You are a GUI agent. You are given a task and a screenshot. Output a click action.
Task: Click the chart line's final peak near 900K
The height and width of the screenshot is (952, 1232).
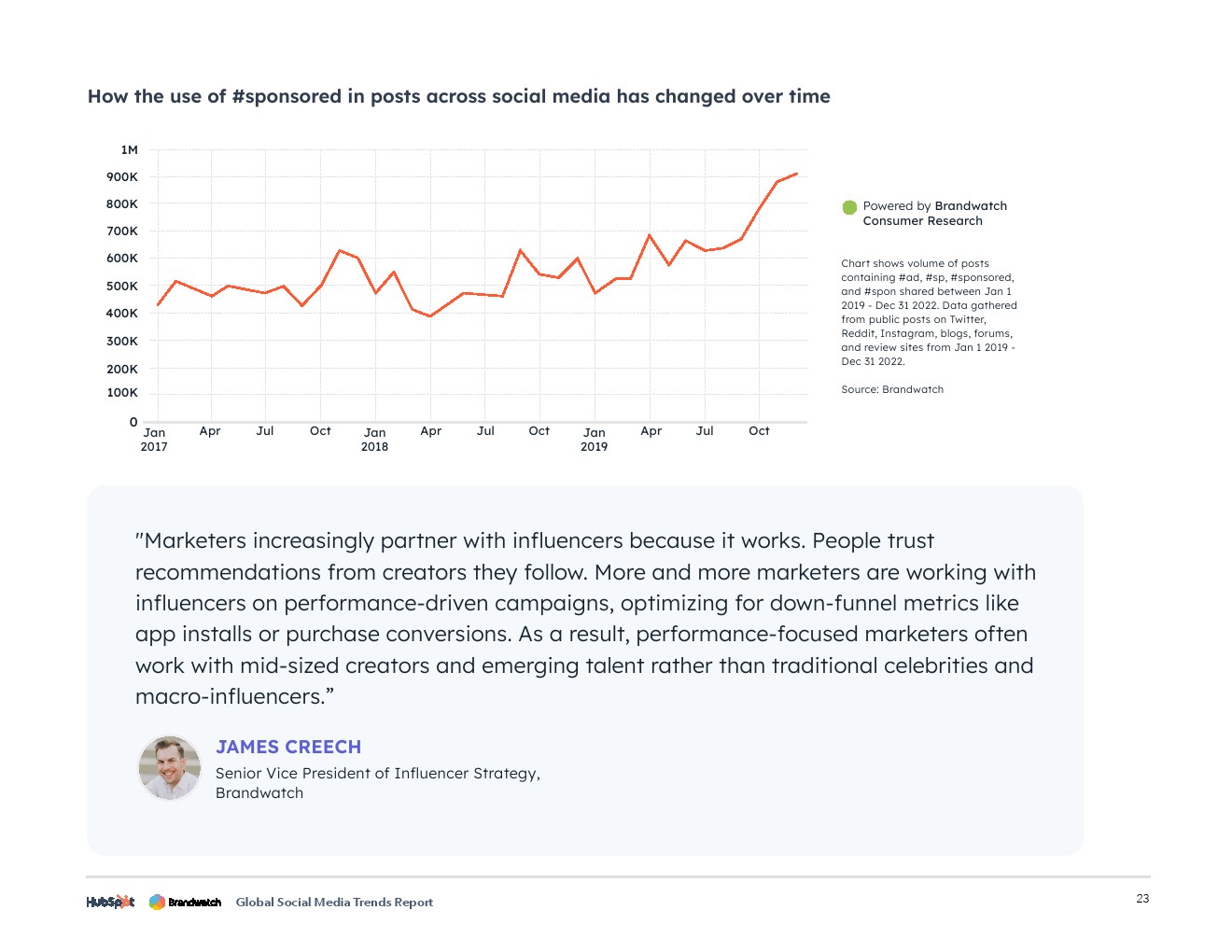point(796,174)
